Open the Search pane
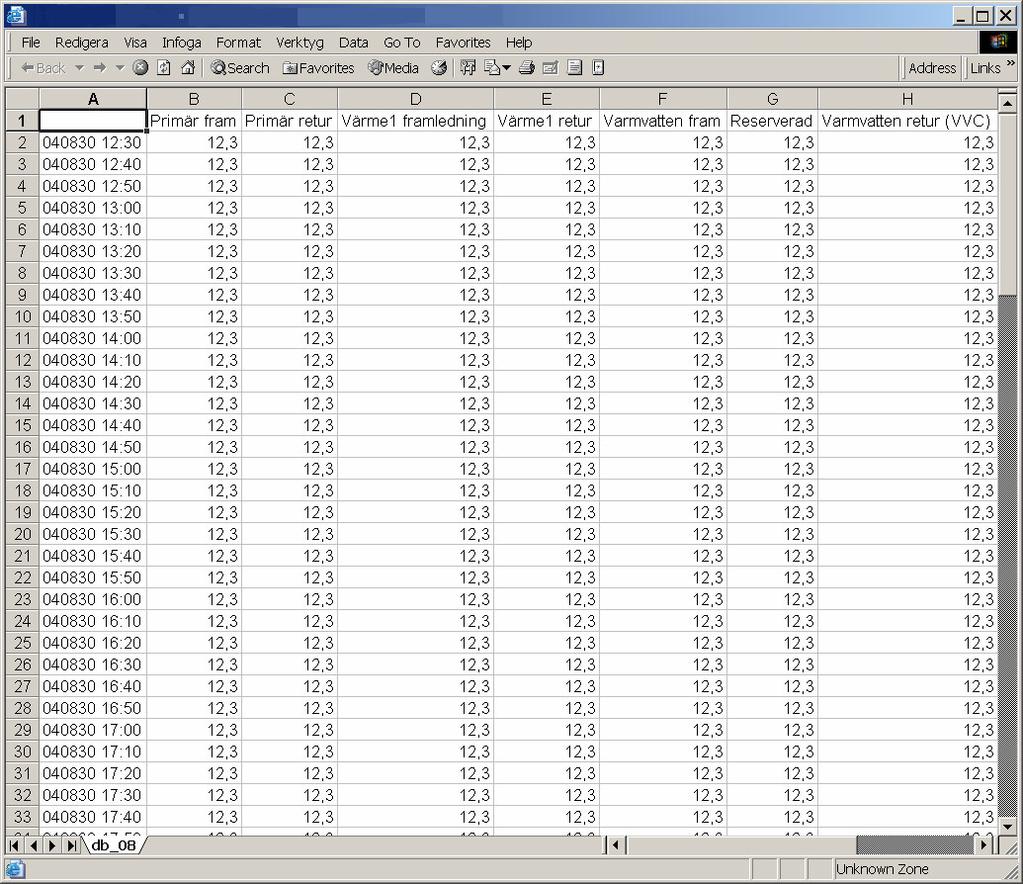The image size is (1023, 884). pyautogui.click(x=239, y=68)
